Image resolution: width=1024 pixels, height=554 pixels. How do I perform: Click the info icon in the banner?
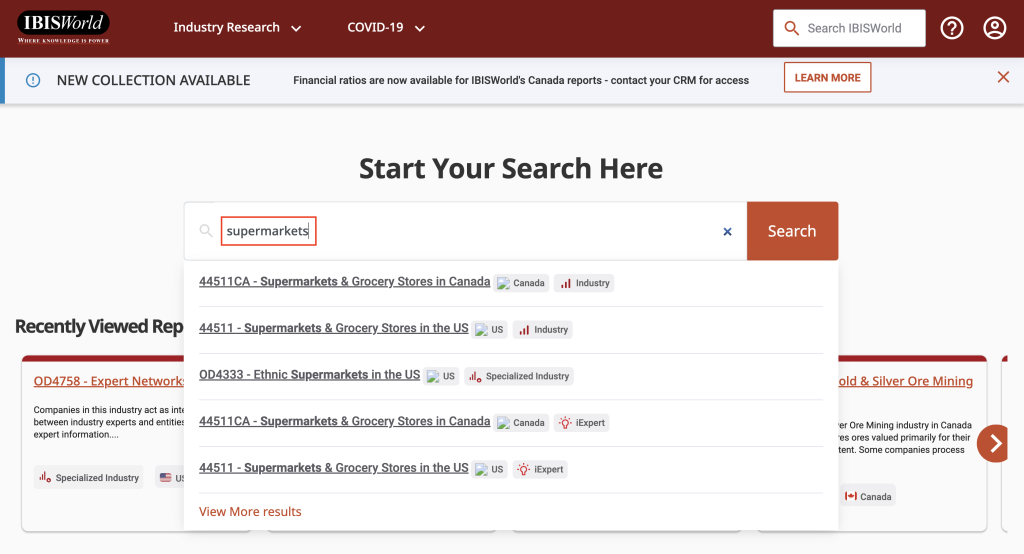(33, 80)
